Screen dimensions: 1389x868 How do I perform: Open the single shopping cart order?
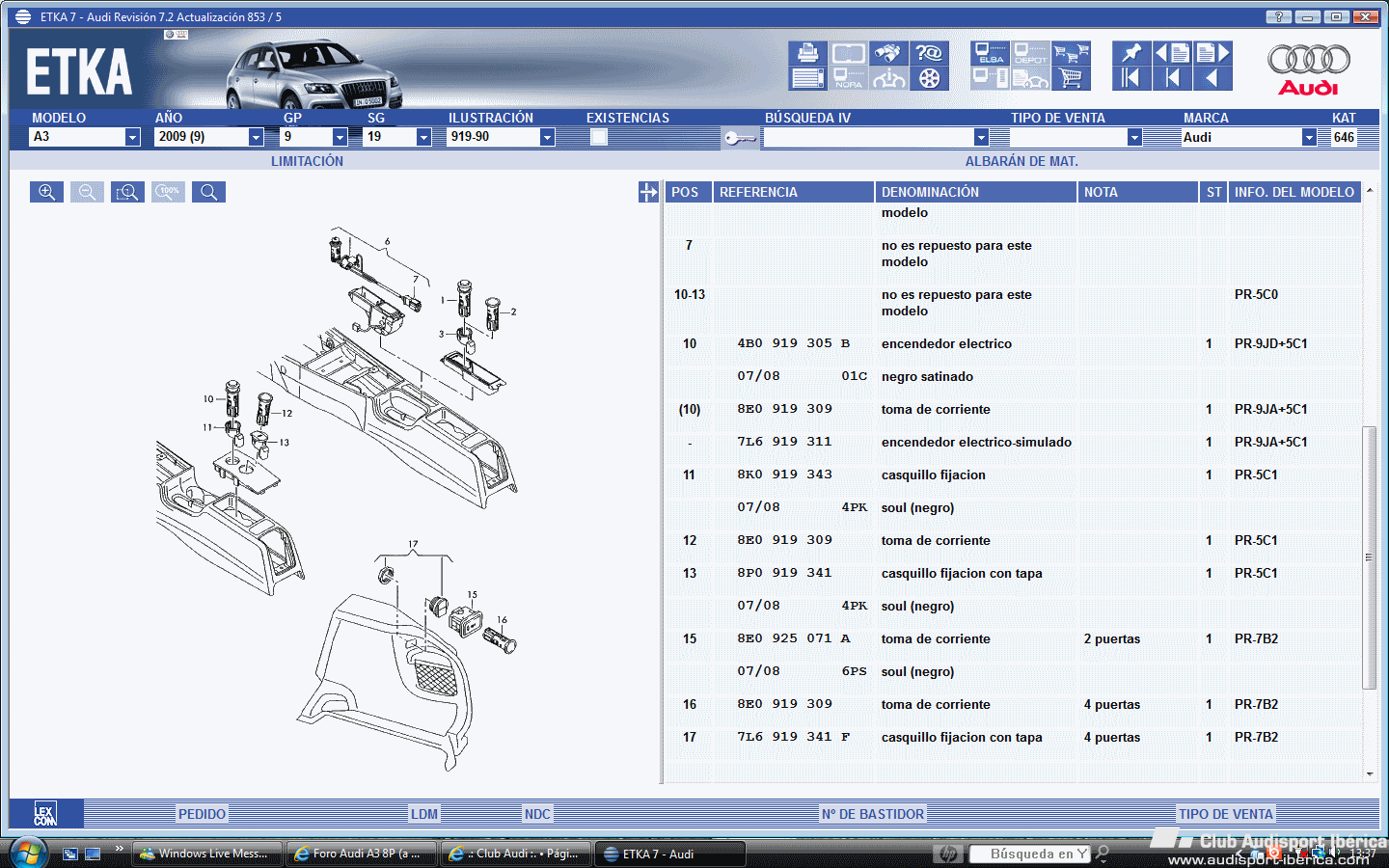(1072, 78)
